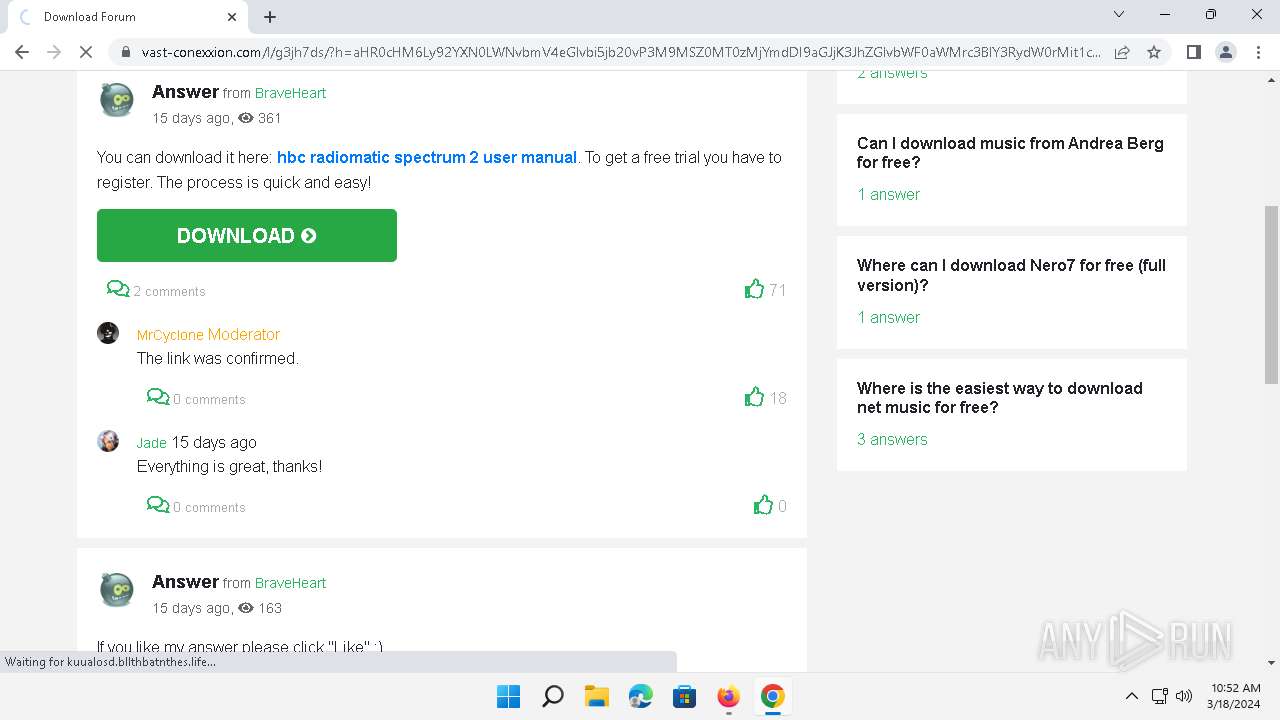Open network status tray icon
This screenshot has height=720, width=1280.
point(1160,696)
